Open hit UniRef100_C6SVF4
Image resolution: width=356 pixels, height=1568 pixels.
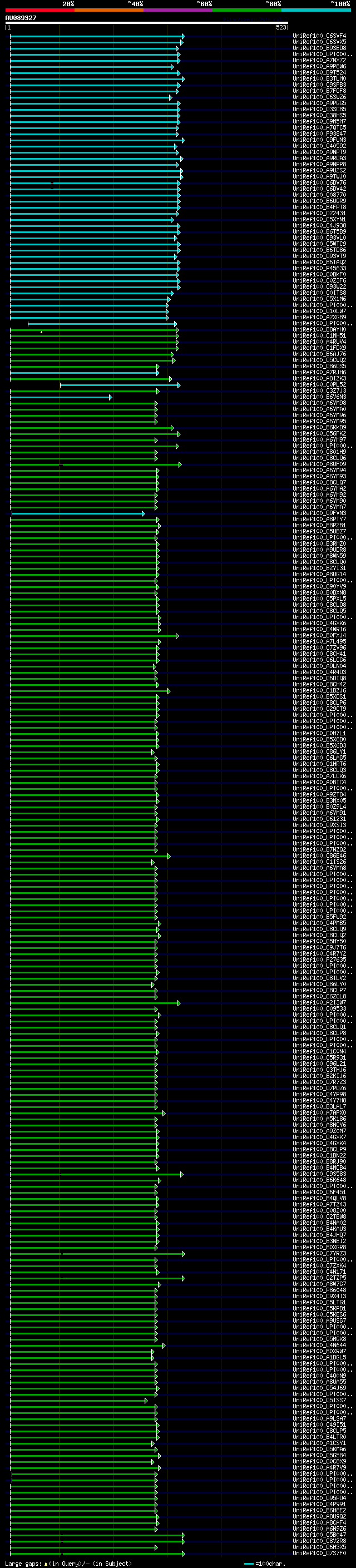point(319,36)
